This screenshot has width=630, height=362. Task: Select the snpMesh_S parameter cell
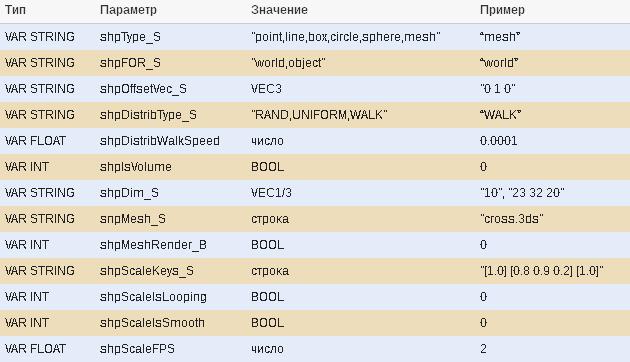[133, 219]
